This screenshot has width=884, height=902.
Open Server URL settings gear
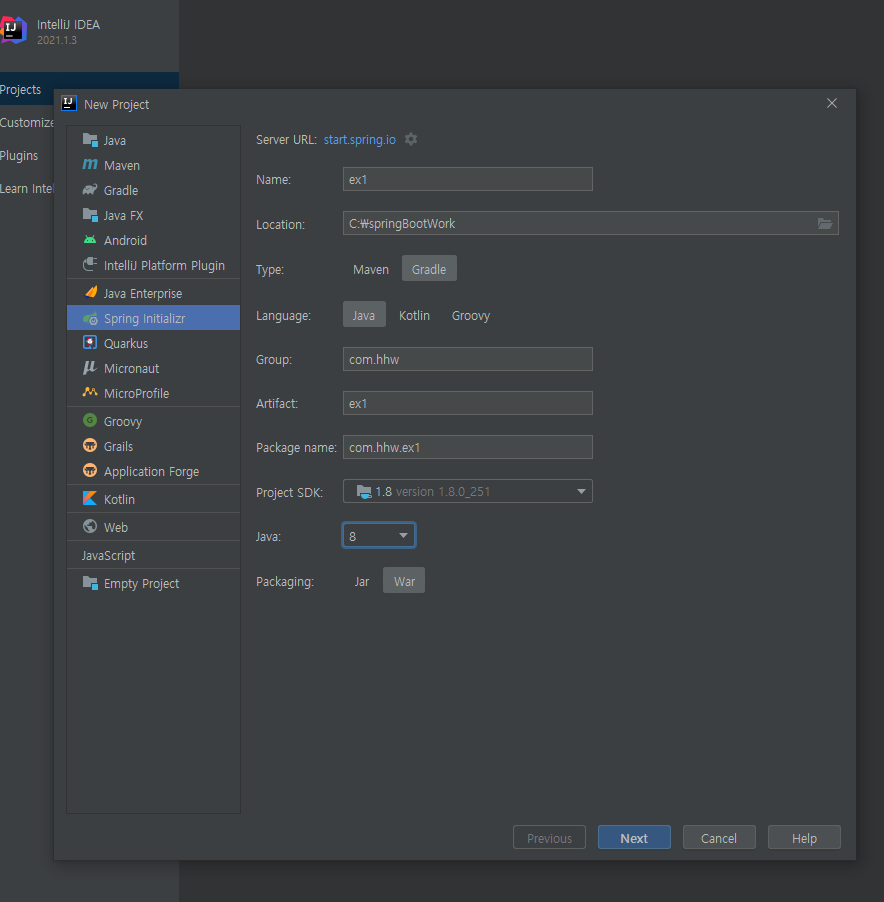tap(411, 139)
